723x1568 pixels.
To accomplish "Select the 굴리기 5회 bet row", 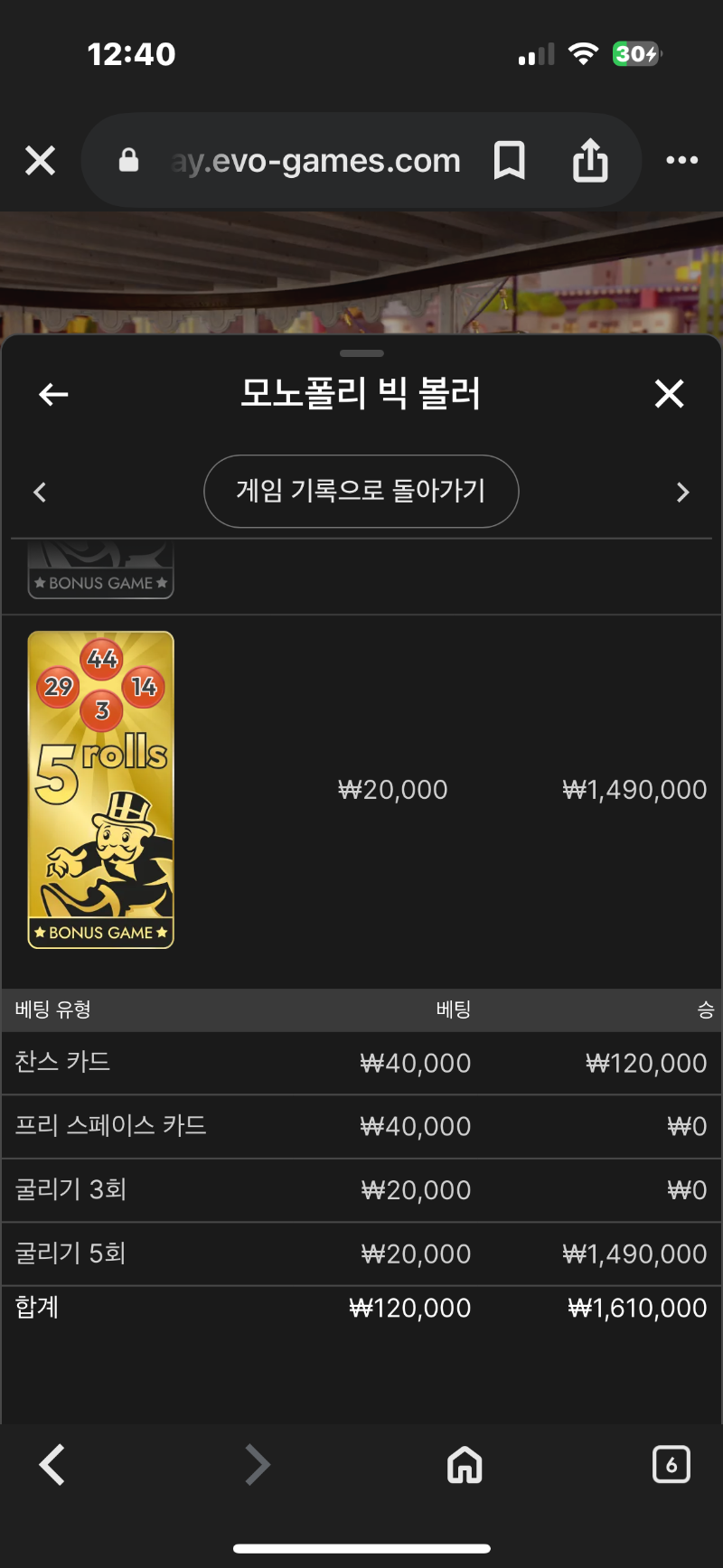I will (361, 1253).
